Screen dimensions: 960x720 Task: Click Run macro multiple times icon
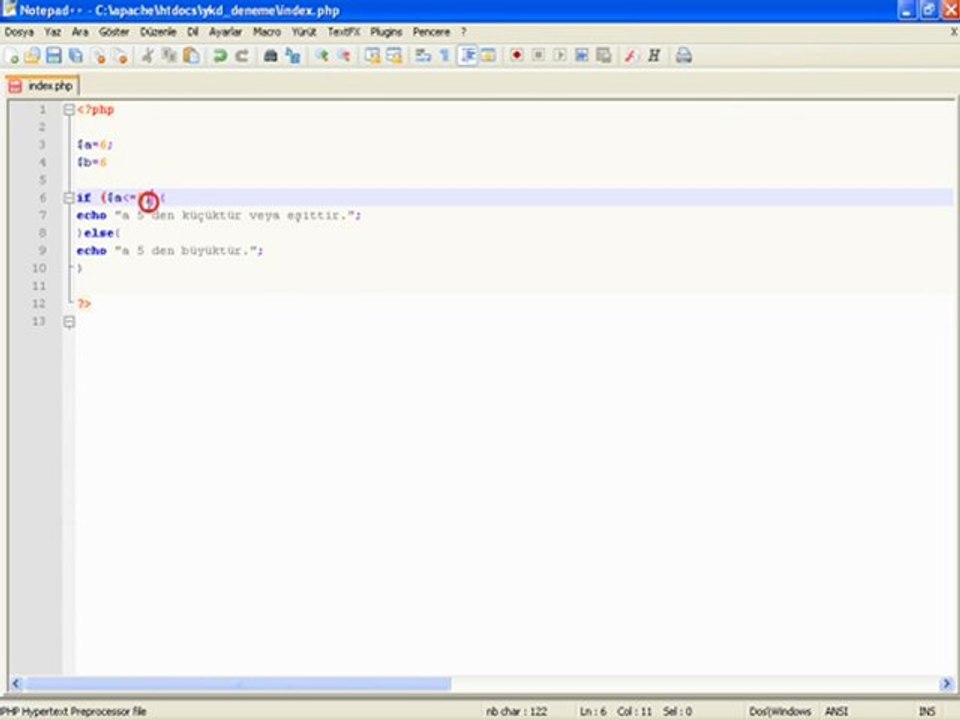coord(582,56)
